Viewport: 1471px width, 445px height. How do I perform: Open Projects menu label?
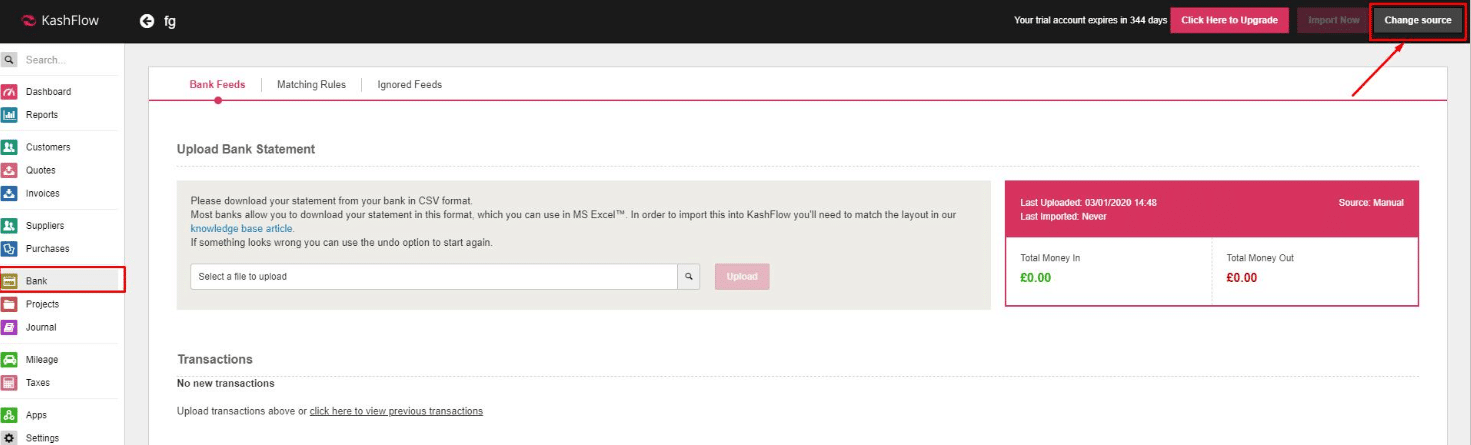click(43, 304)
